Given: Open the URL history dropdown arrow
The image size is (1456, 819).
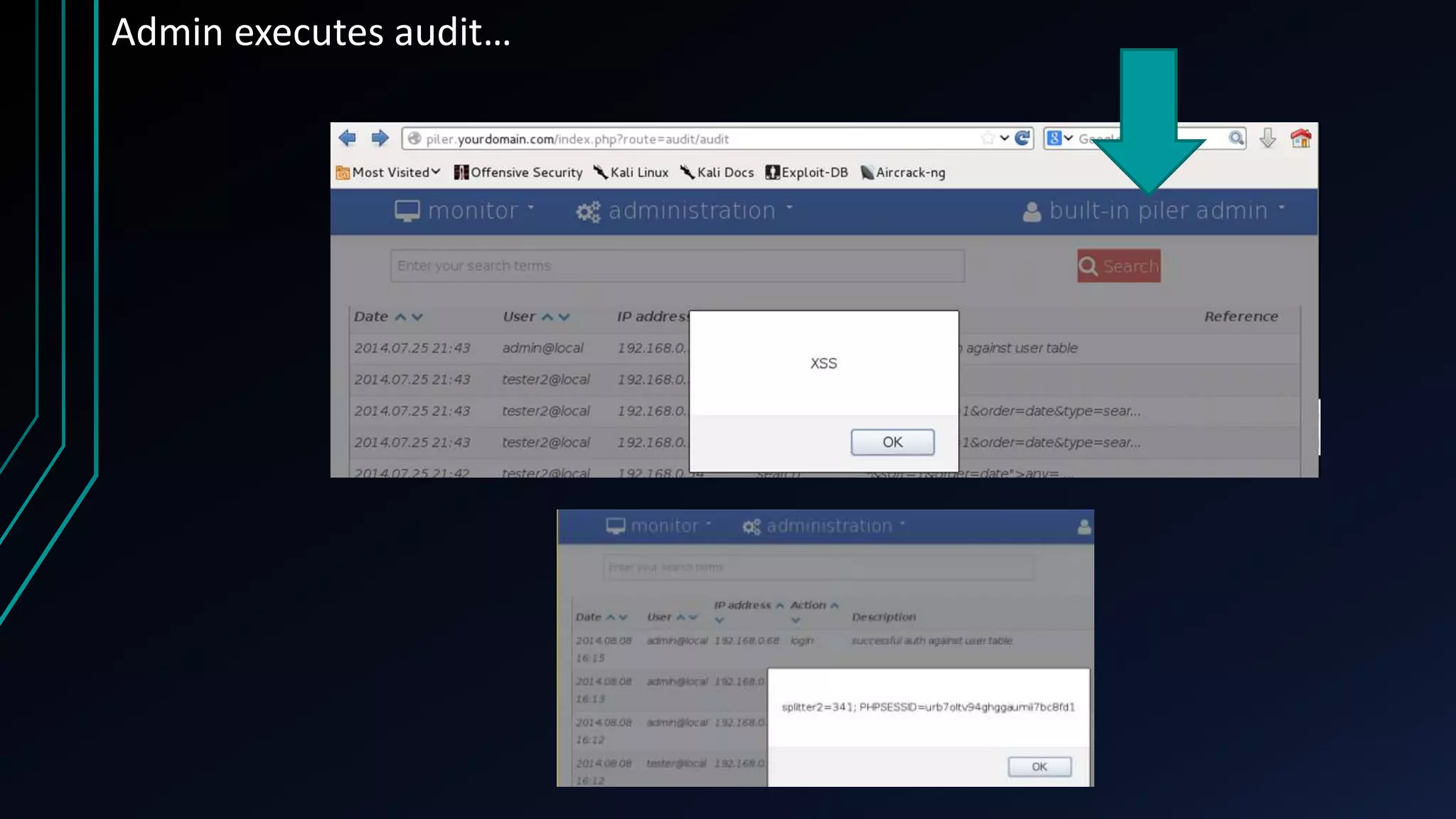Looking at the screenshot, I should [x=1005, y=138].
